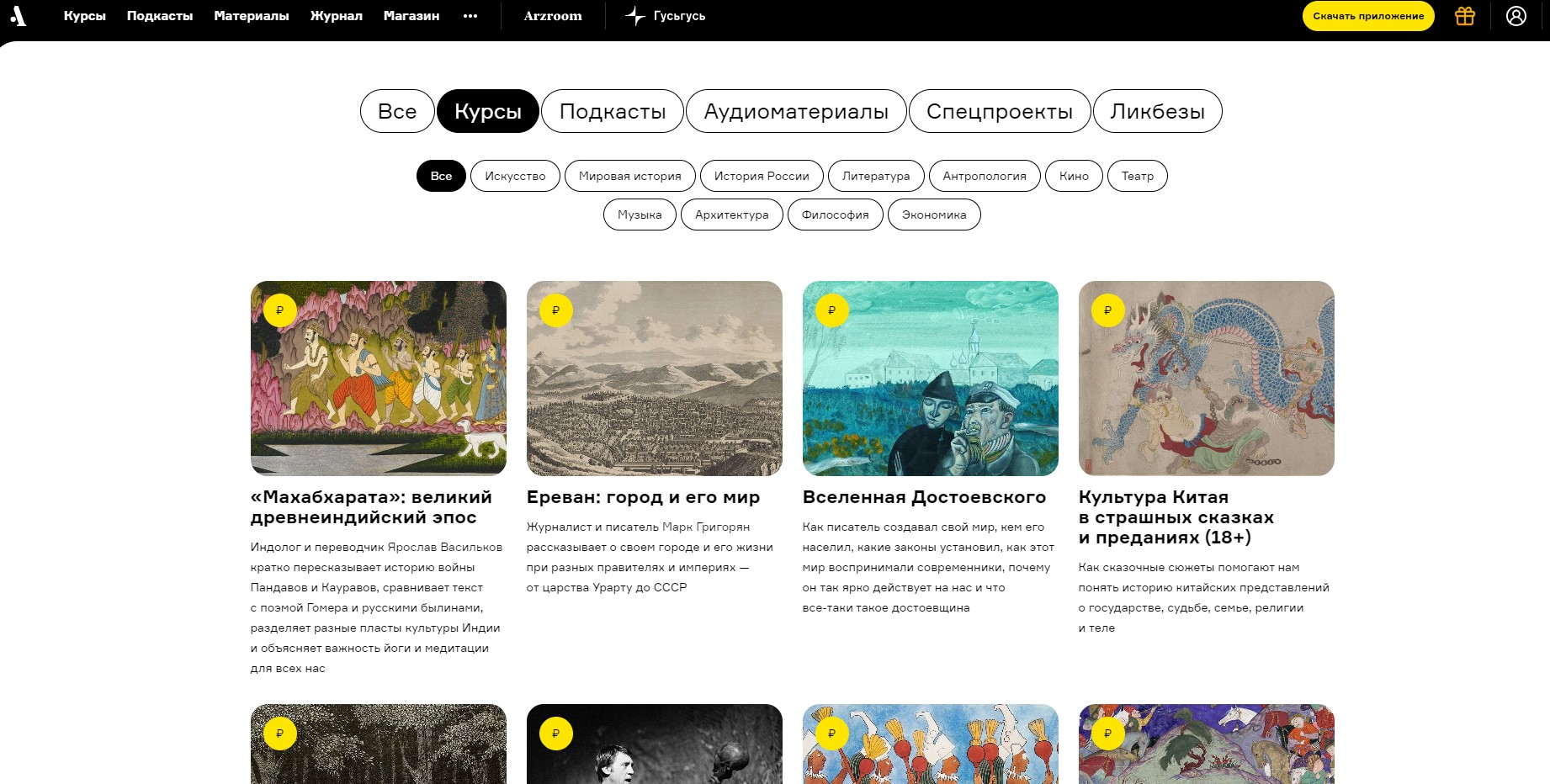The width and height of the screenshot is (1550, 784).
Task: Click ruble badge on Культура Китая card
Action: [1108, 310]
